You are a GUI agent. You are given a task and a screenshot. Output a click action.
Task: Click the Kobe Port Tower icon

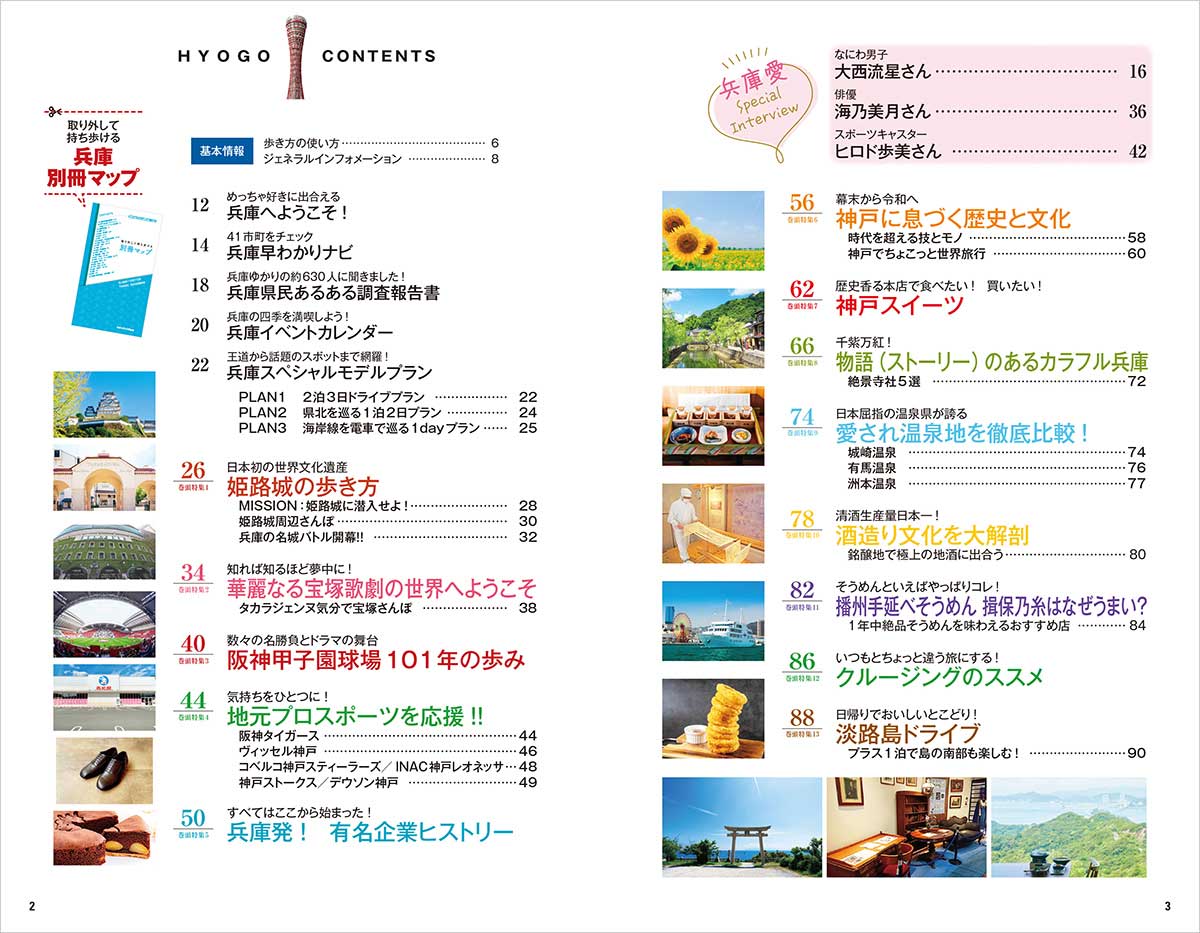click(x=297, y=56)
